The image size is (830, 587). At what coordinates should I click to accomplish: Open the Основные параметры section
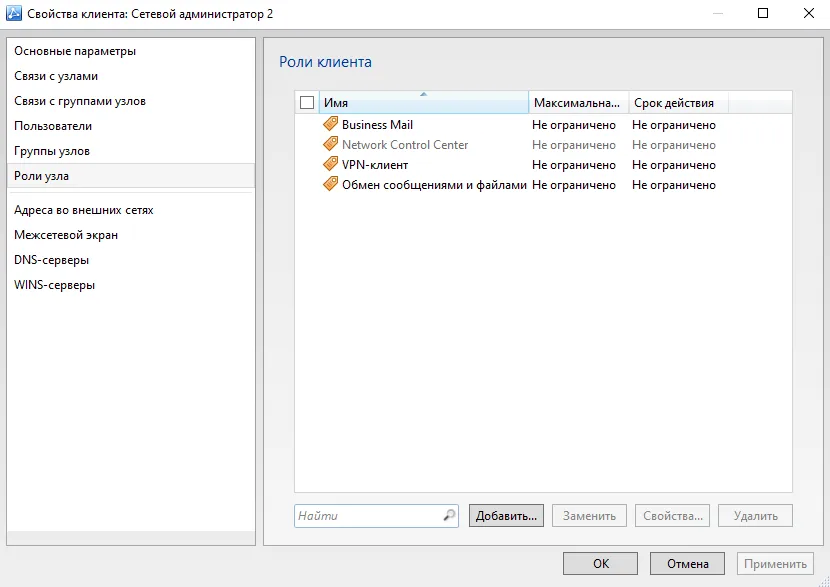tap(131, 51)
